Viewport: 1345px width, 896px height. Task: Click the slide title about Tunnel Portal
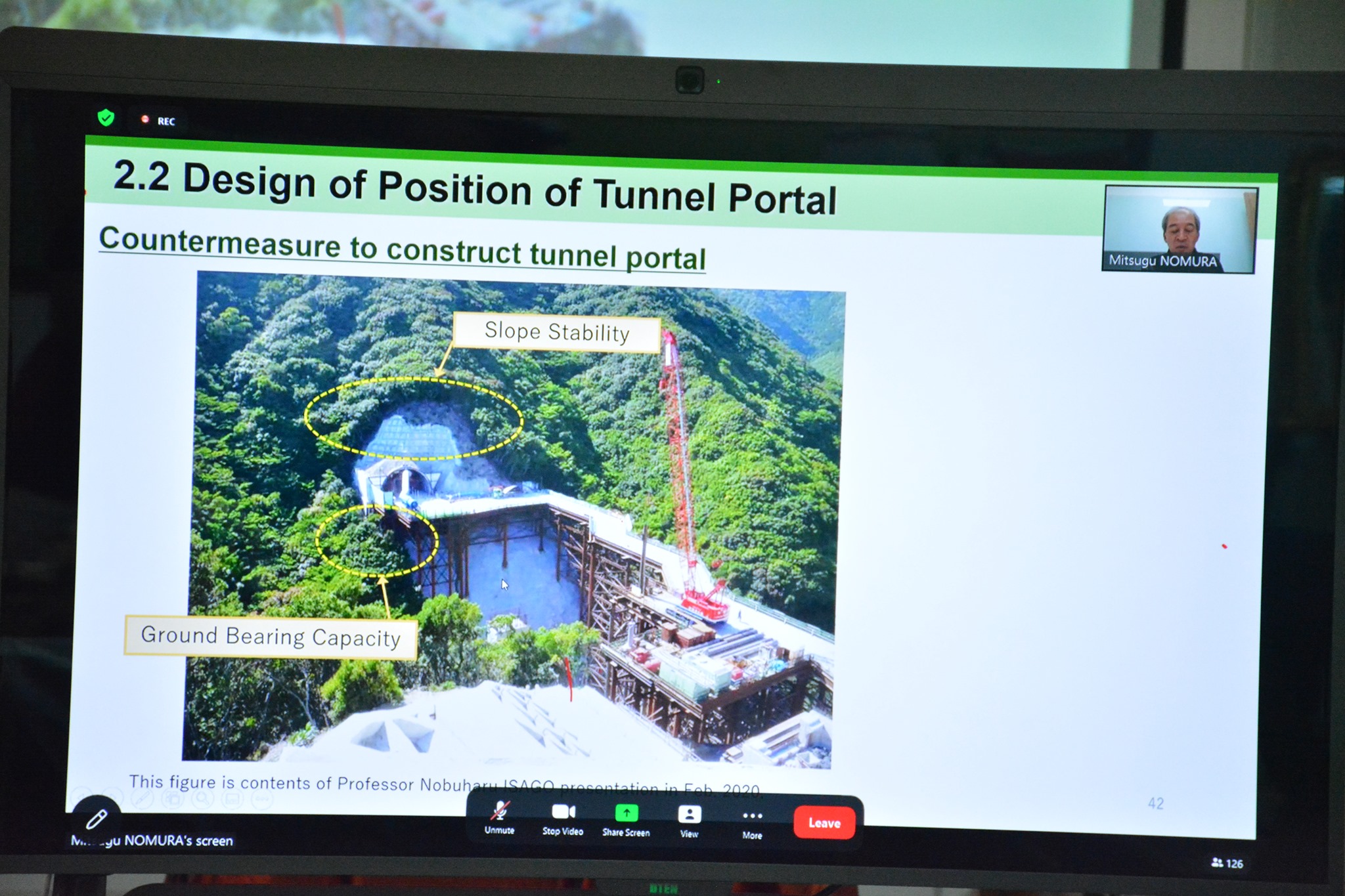(x=475, y=188)
